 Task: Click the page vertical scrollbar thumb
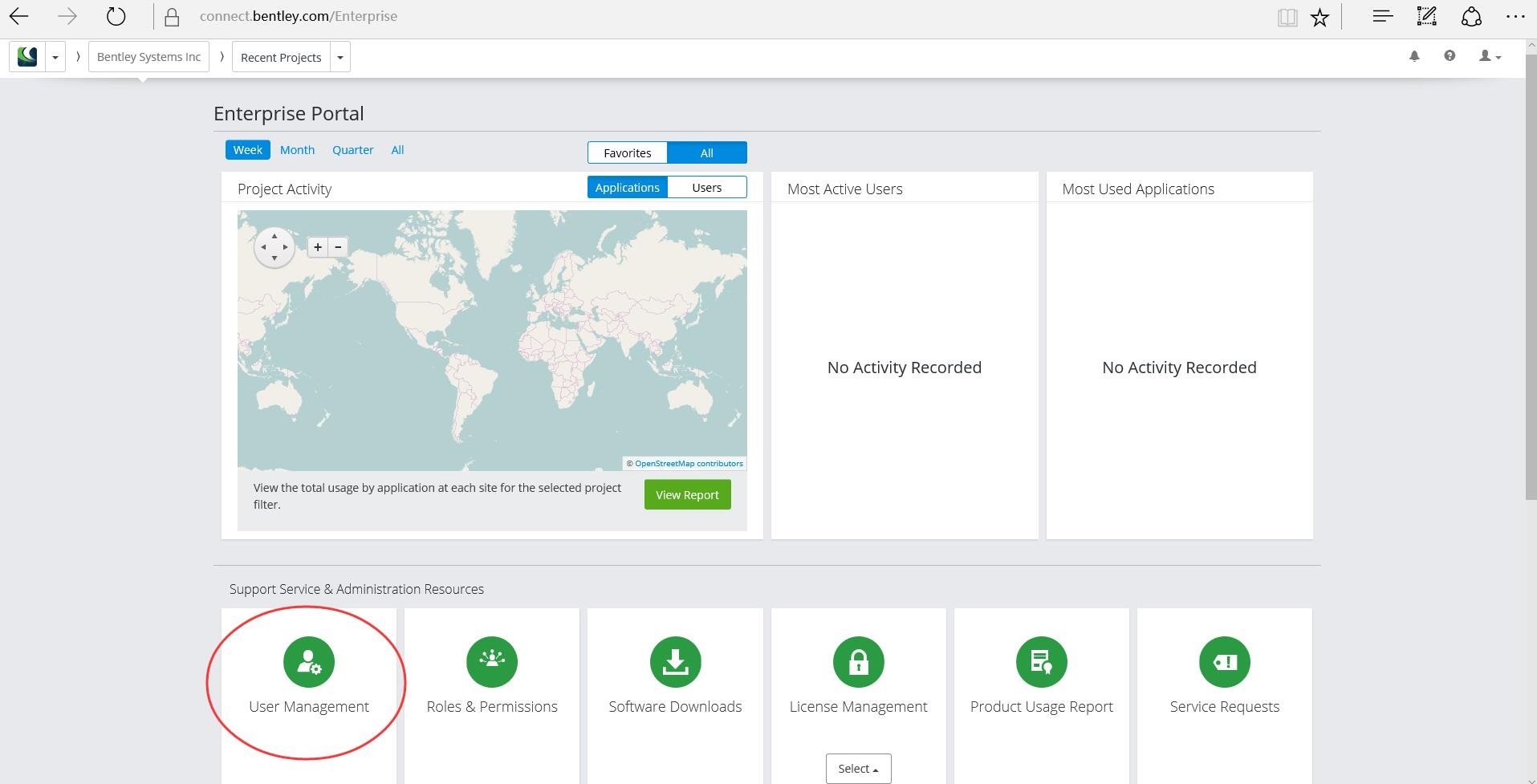(x=1531, y=278)
